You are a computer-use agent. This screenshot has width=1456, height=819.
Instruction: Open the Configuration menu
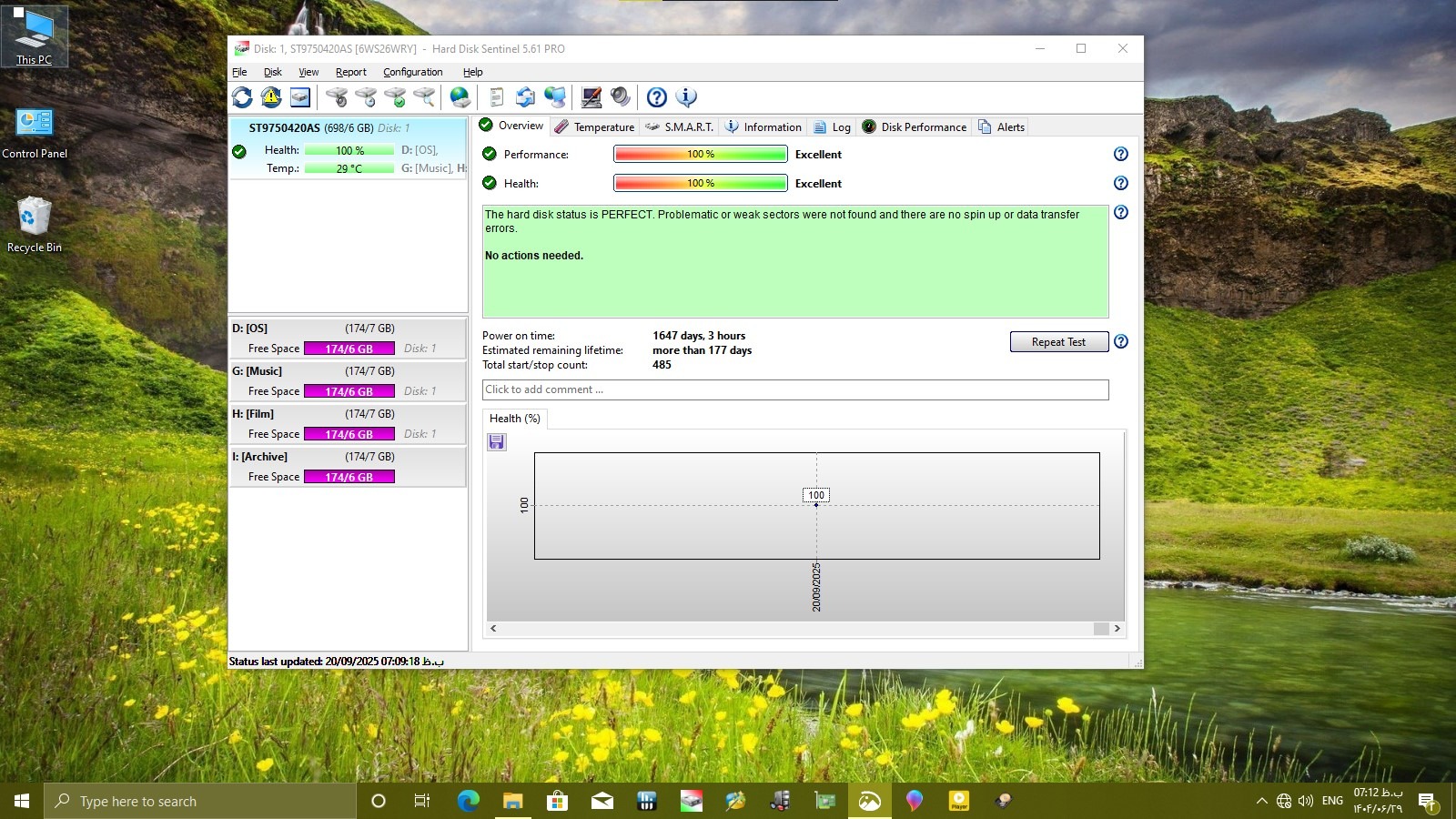[x=412, y=72]
